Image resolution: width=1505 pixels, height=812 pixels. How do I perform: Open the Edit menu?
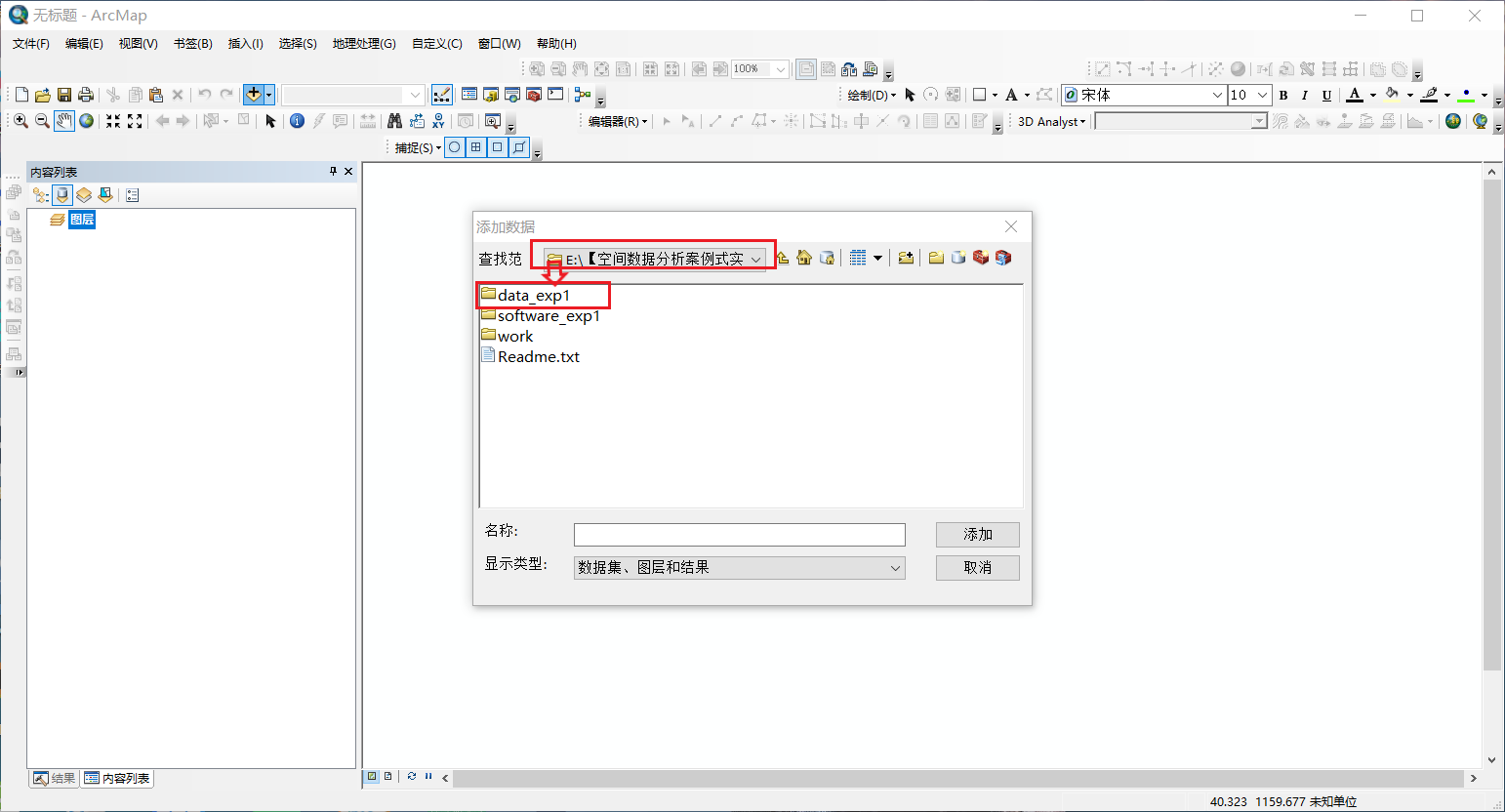[84, 44]
